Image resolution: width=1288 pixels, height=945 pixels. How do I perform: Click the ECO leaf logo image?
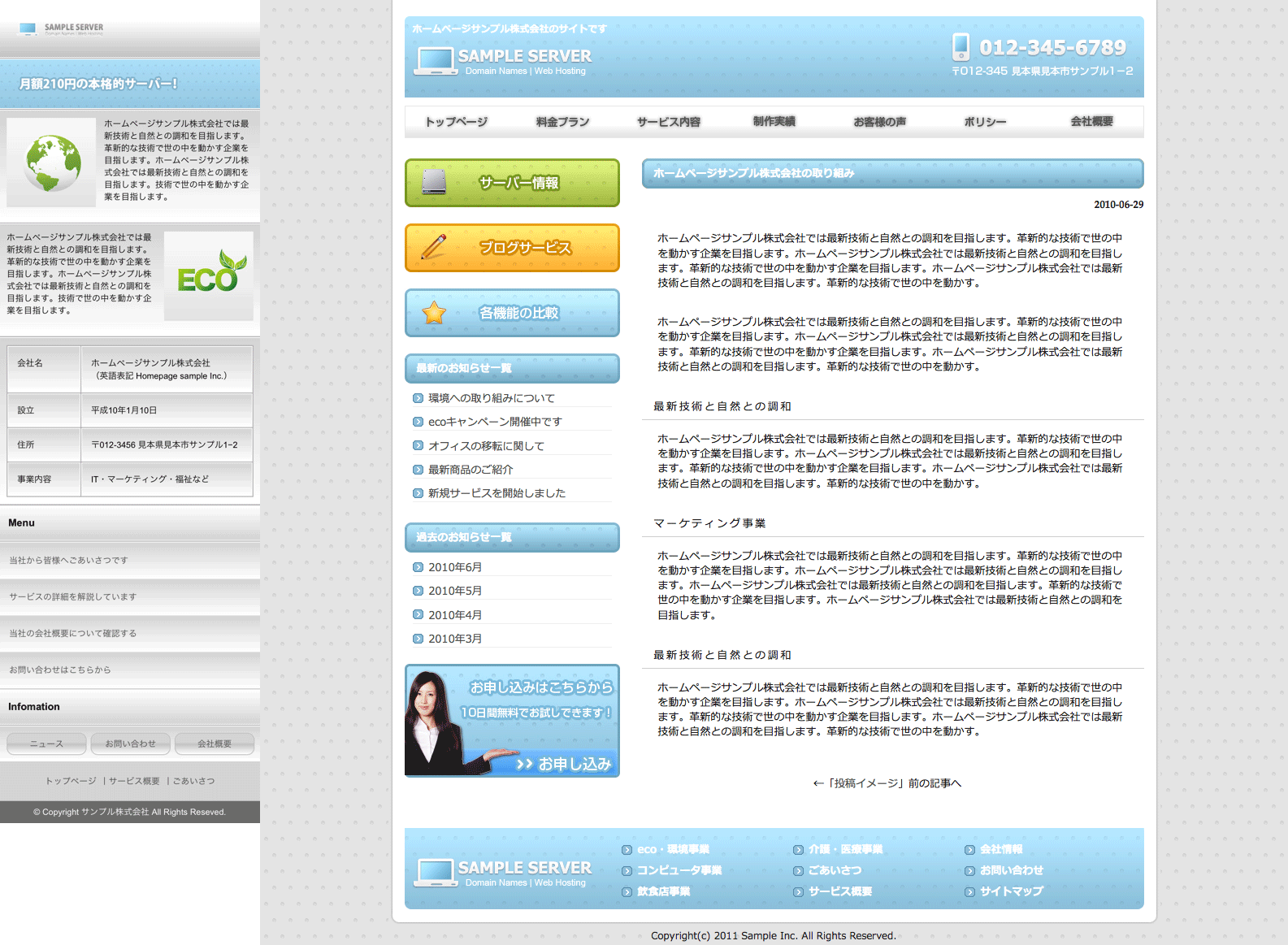click(210, 275)
